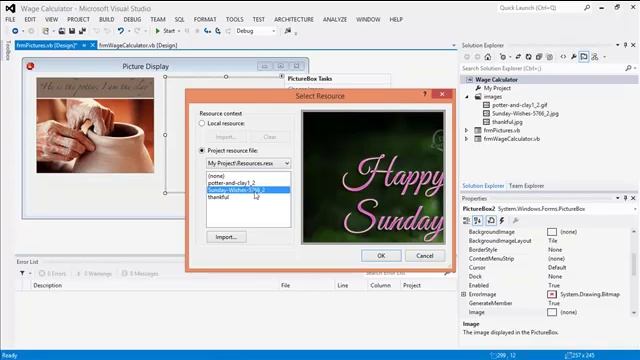This screenshot has width=640, height=360.
Task: Select (none) in resource list
Action: [216, 176]
